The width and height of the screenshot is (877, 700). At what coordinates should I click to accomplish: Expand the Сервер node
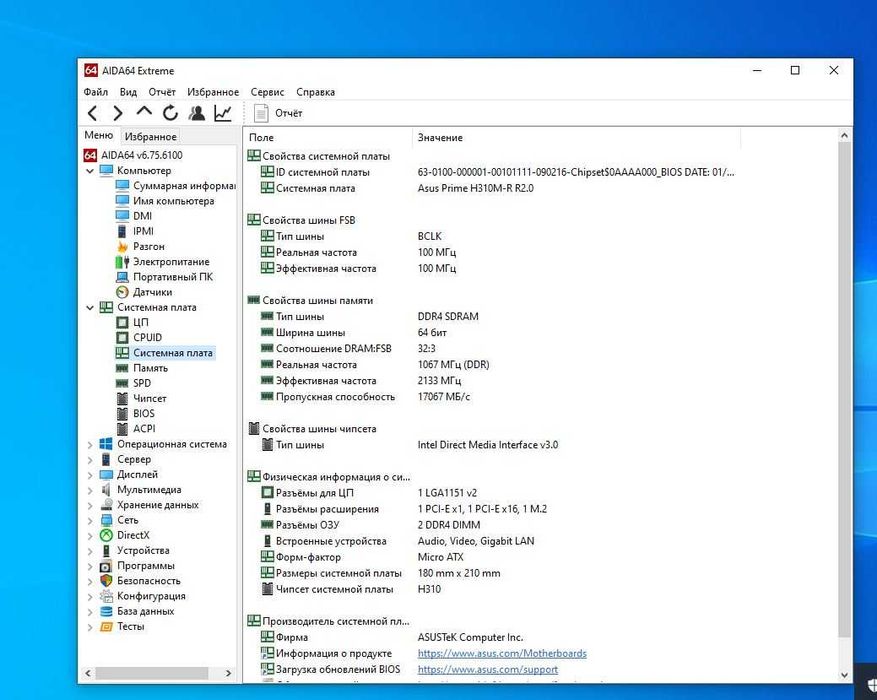tap(90, 460)
